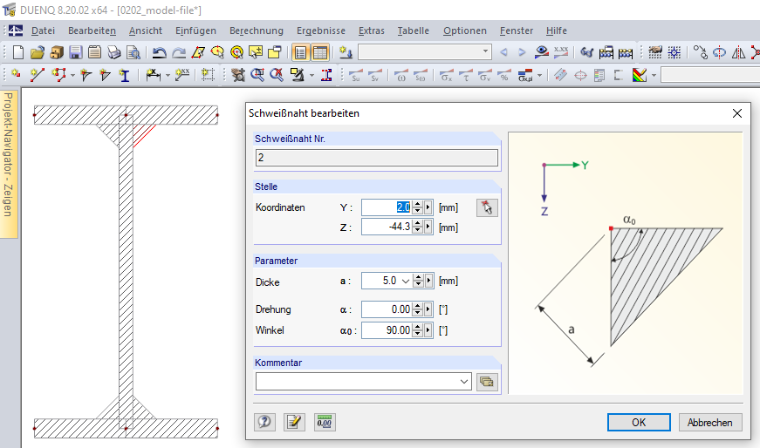Toggle the navigator panel icon in the toolbar
This screenshot has height=448, width=760.
point(301,52)
